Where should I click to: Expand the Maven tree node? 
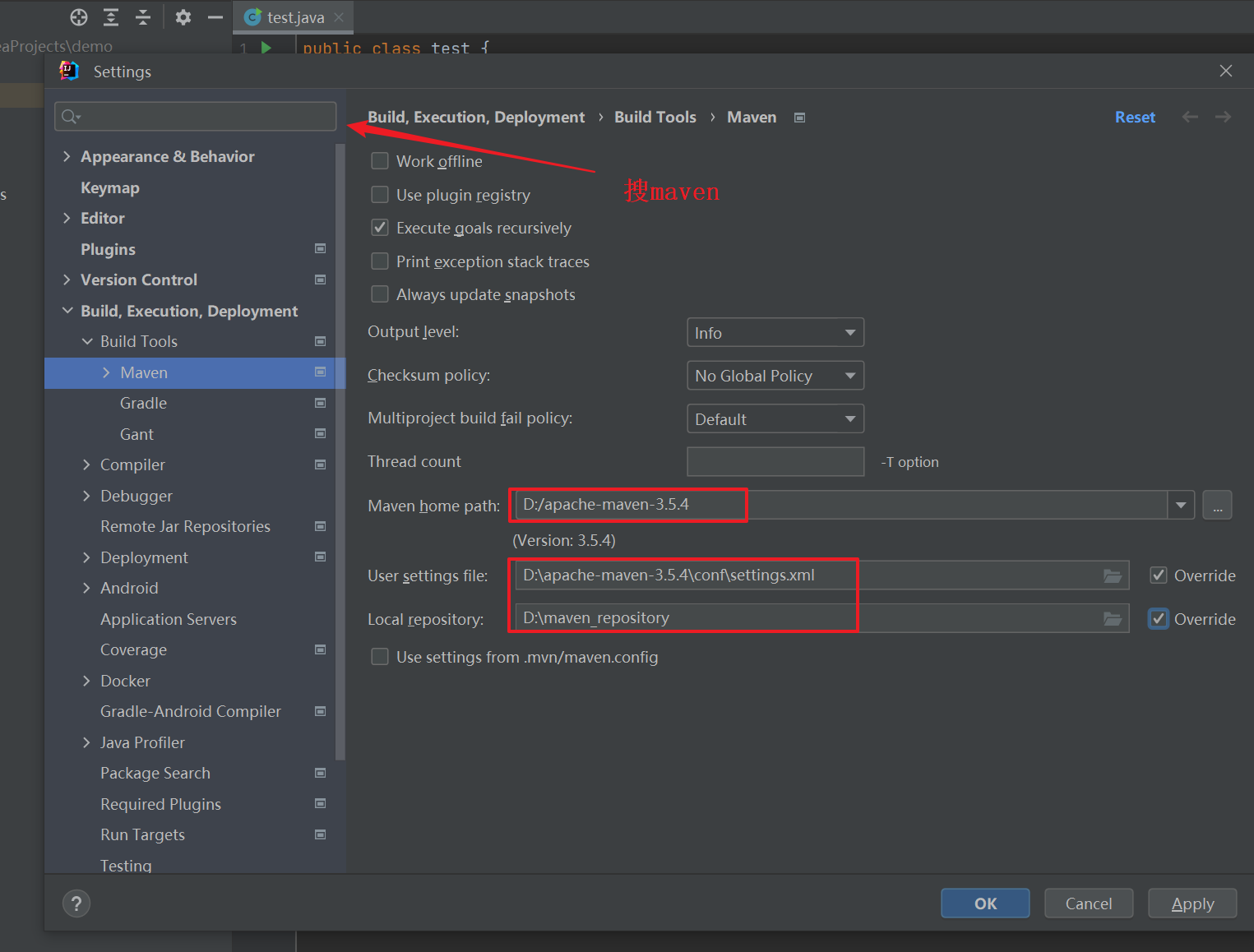106,372
